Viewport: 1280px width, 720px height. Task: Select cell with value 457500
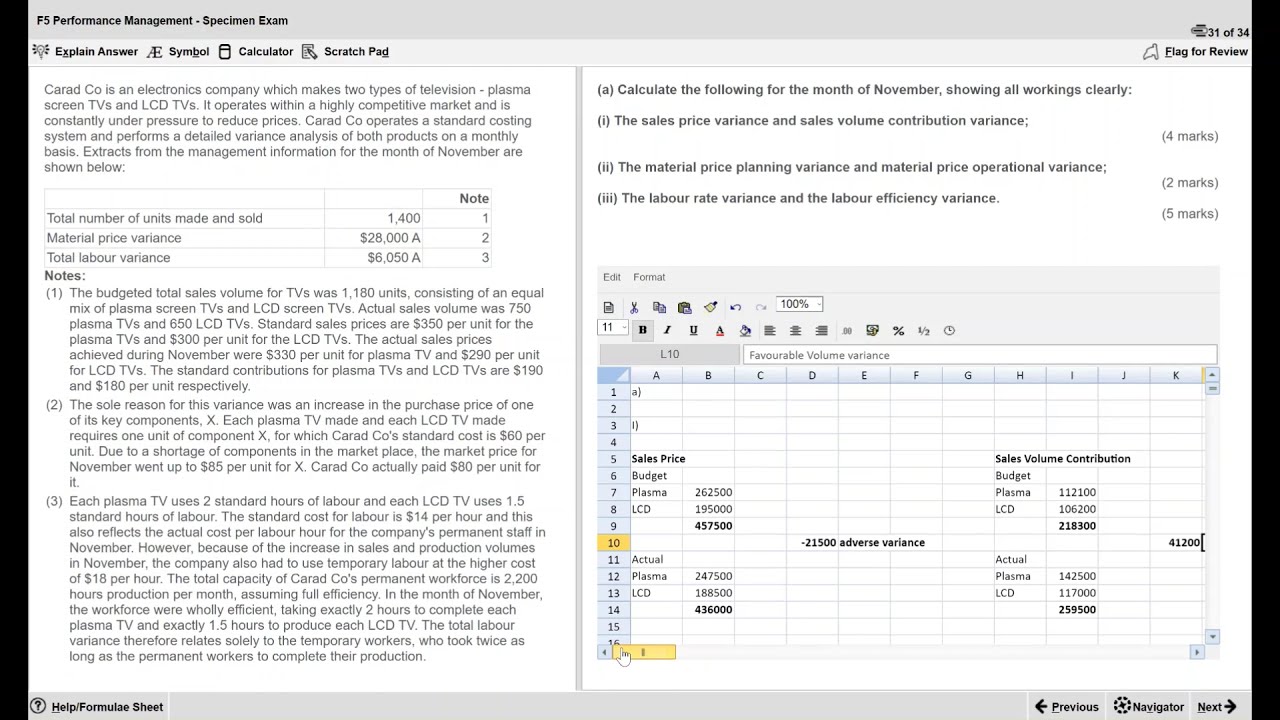[x=708, y=526]
